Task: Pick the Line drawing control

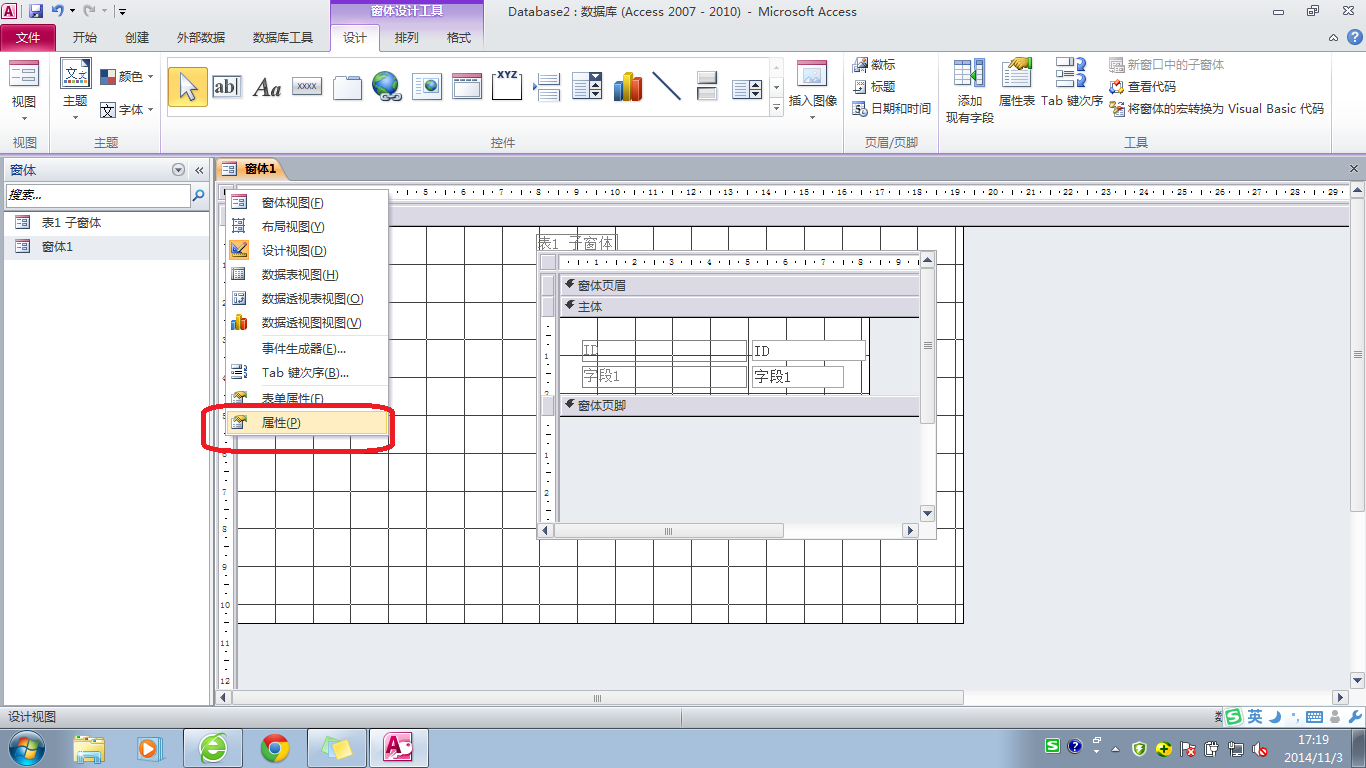Action: (667, 87)
